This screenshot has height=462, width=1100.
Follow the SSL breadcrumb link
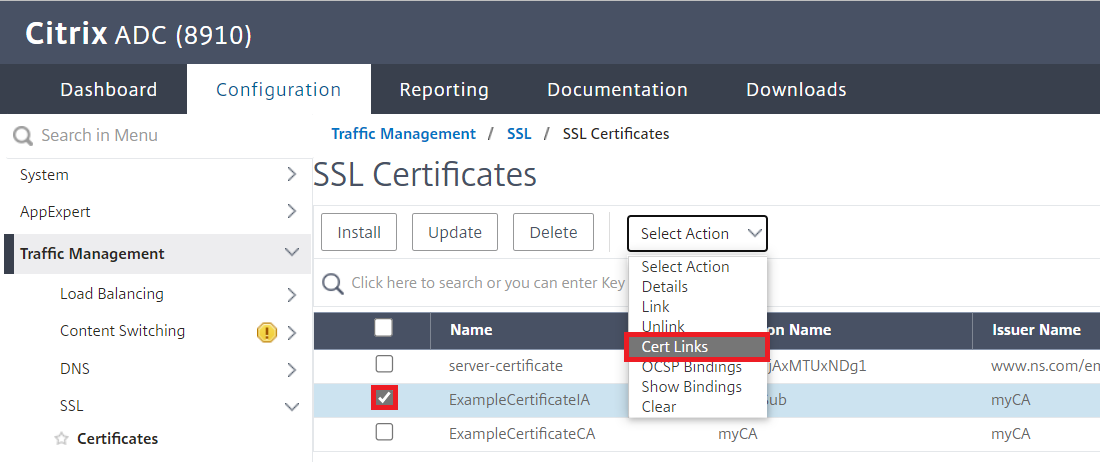tap(519, 134)
